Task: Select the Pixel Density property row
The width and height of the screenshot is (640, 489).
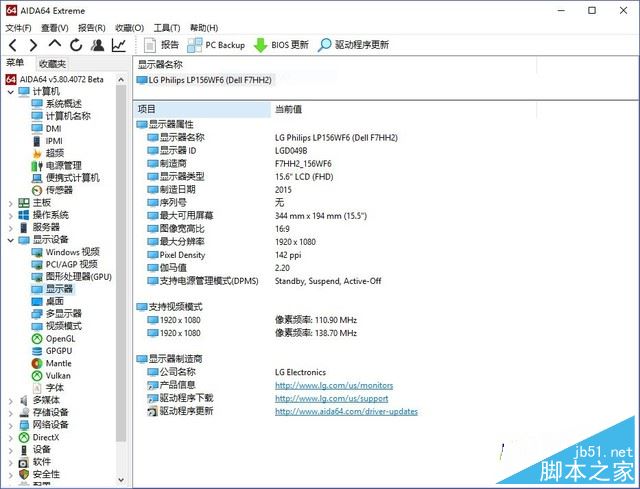Action: pyautogui.click(x=224, y=255)
